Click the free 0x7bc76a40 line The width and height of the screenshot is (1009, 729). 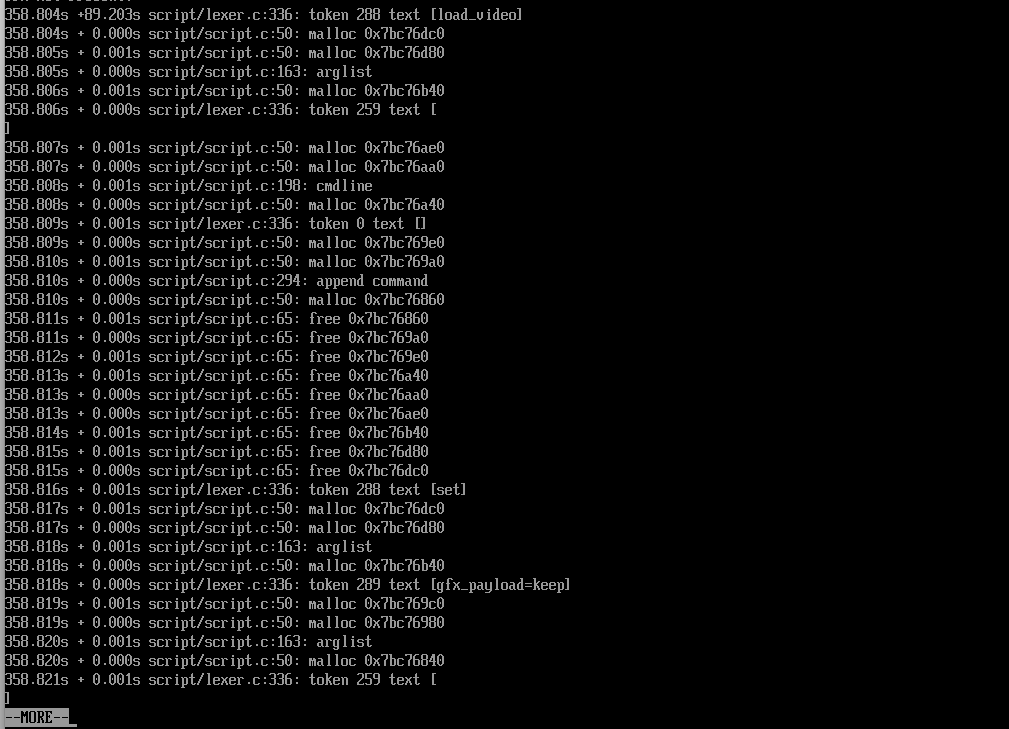[216, 376]
